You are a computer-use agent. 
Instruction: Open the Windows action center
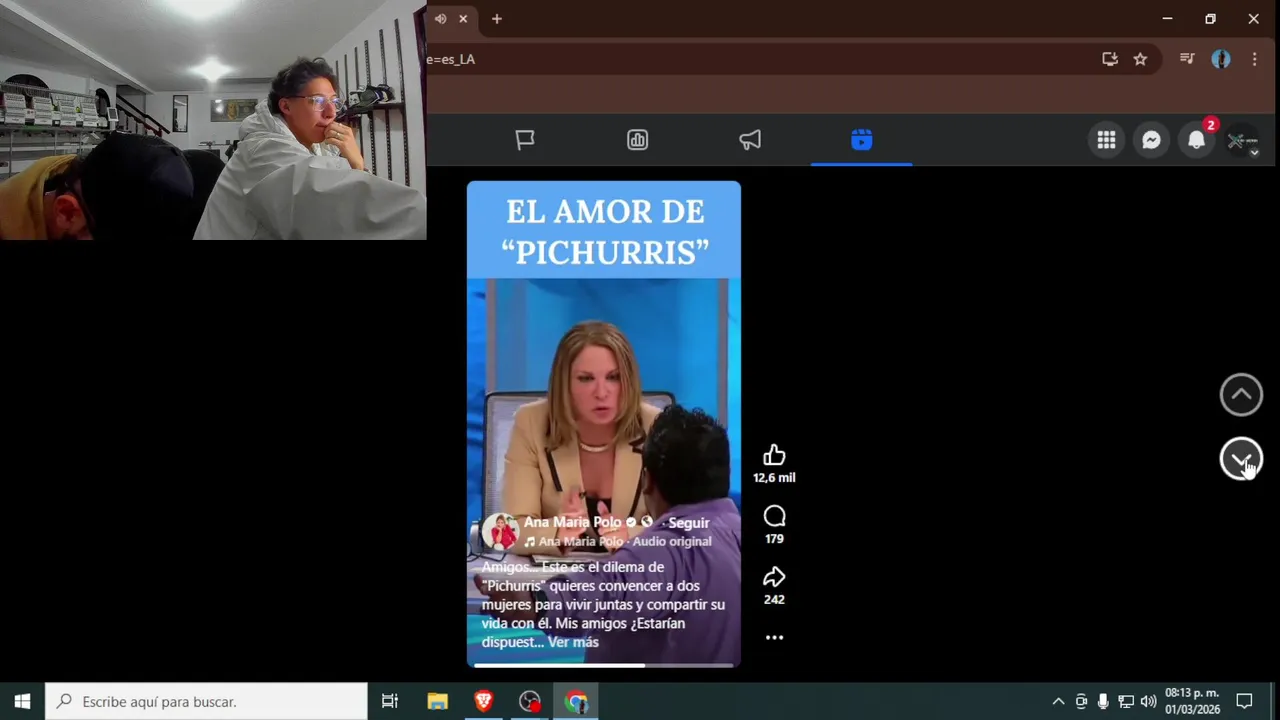click(1245, 701)
